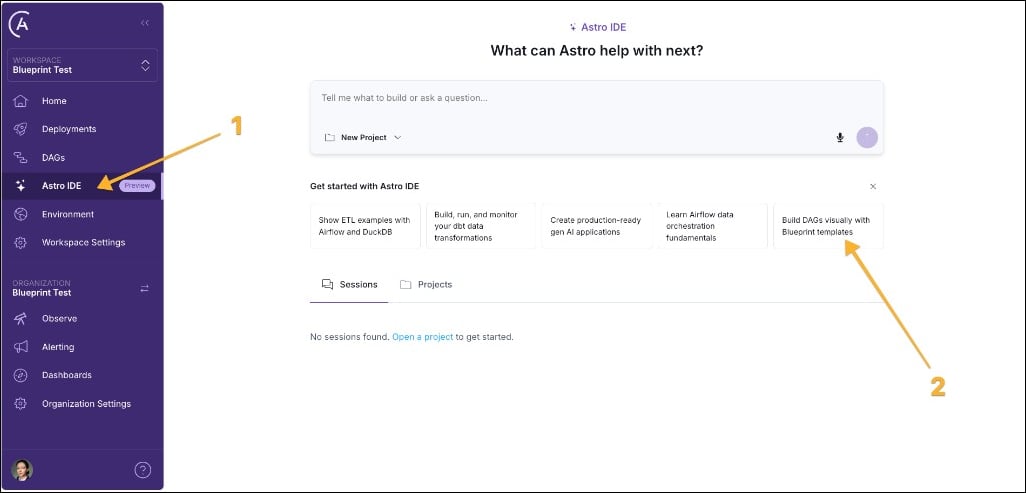Focus the 'Tell me what to build' prompt field
Image resolution: width=1026 pixels, height=493 pixels.
(x=597, y=98)
